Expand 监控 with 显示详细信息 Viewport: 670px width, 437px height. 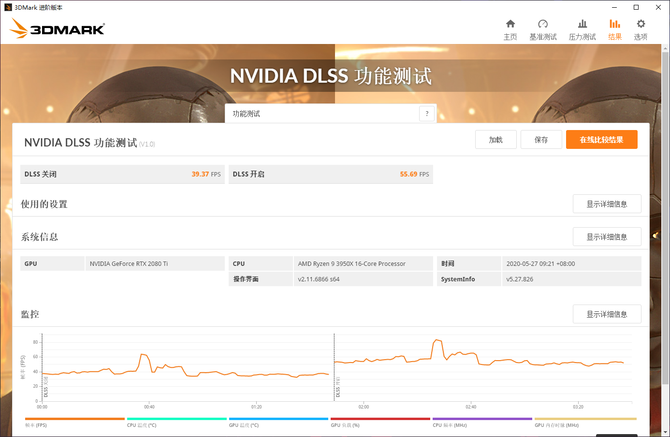[606, 314]
